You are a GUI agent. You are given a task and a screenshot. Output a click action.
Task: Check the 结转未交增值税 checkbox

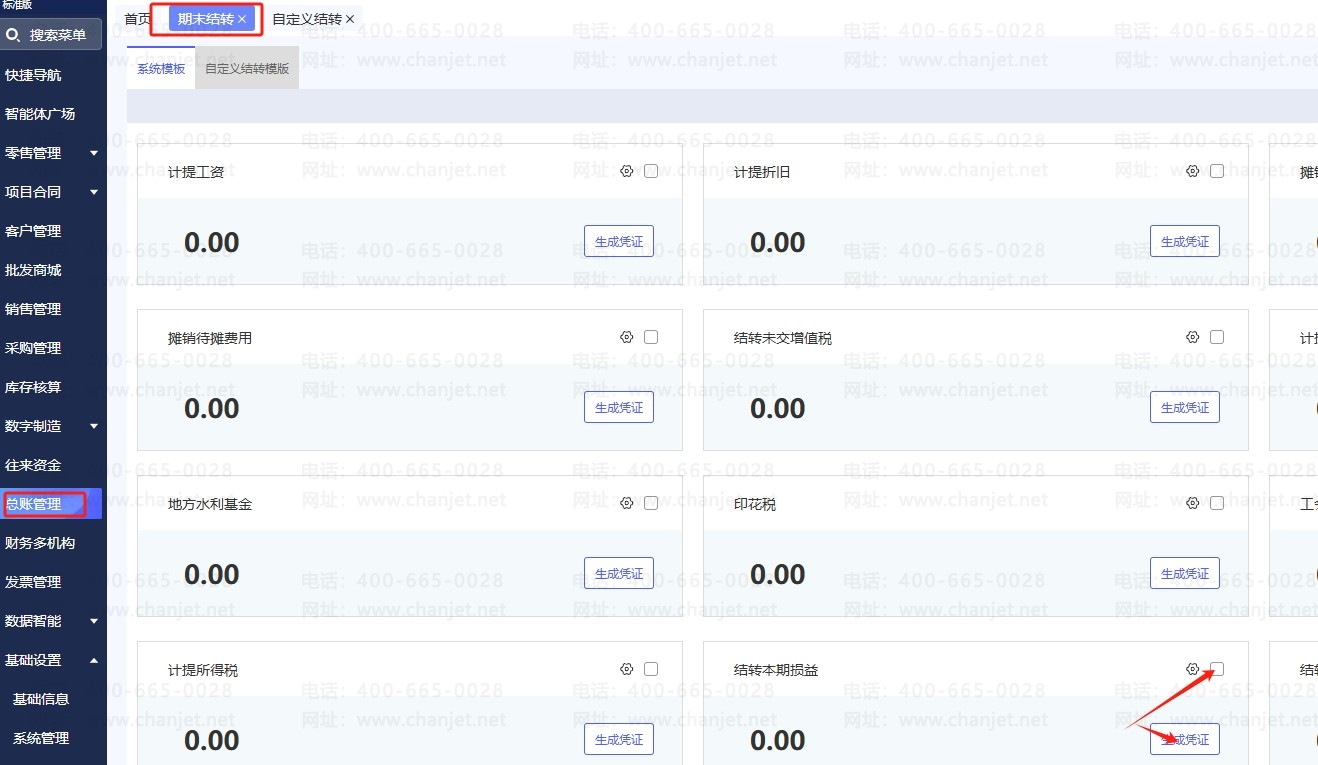tap(1217, 337)
